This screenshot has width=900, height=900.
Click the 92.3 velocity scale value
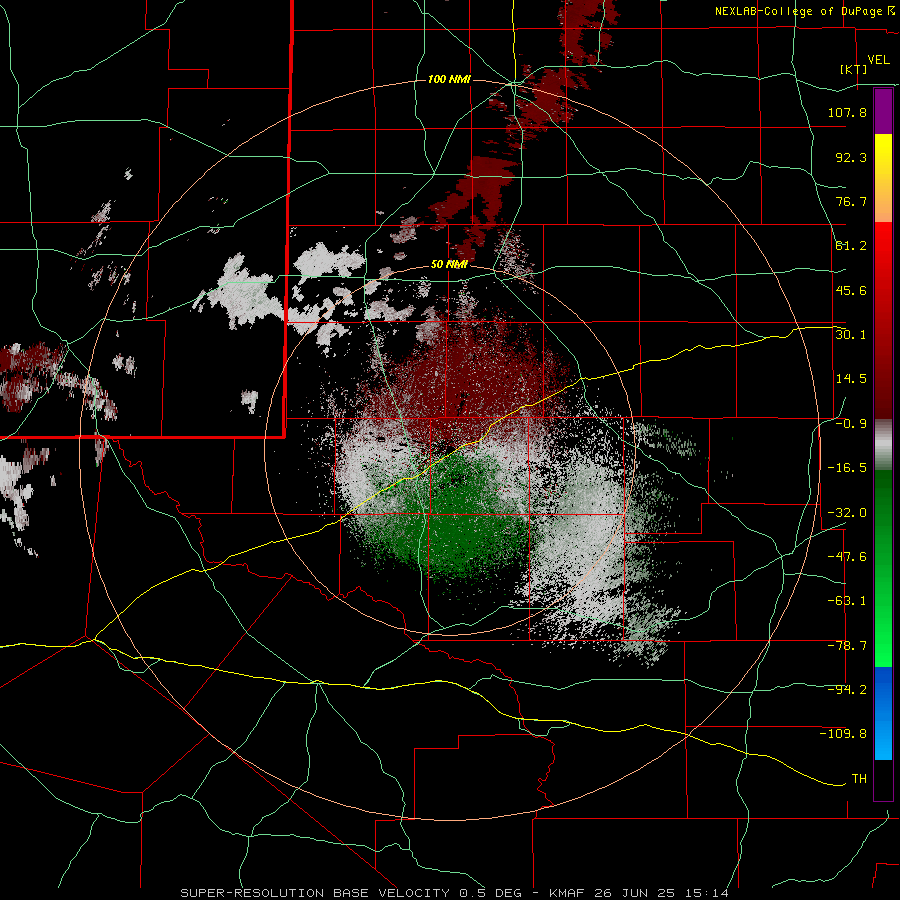851,157
